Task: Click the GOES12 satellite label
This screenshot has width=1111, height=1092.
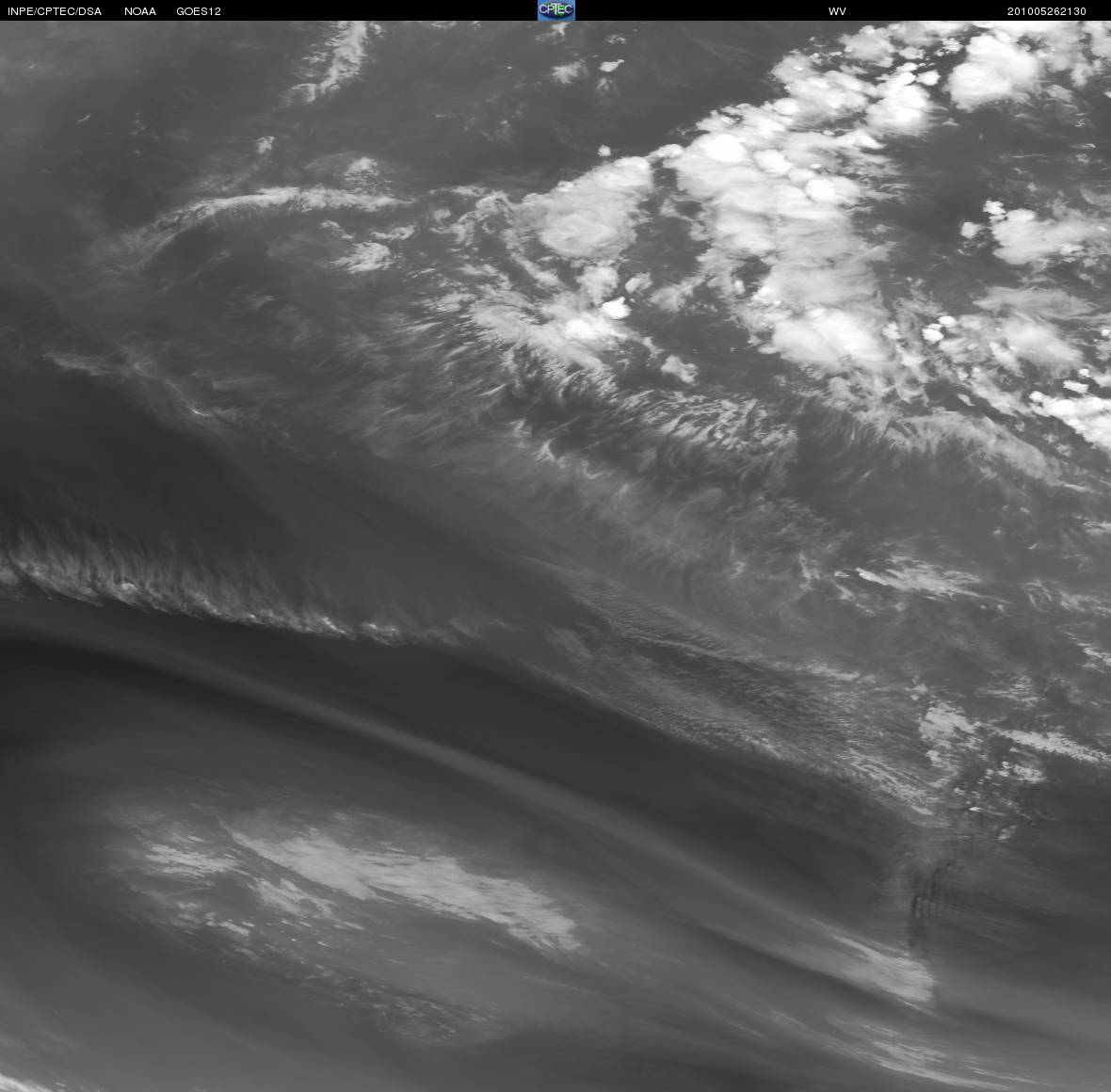Action: 199,11
